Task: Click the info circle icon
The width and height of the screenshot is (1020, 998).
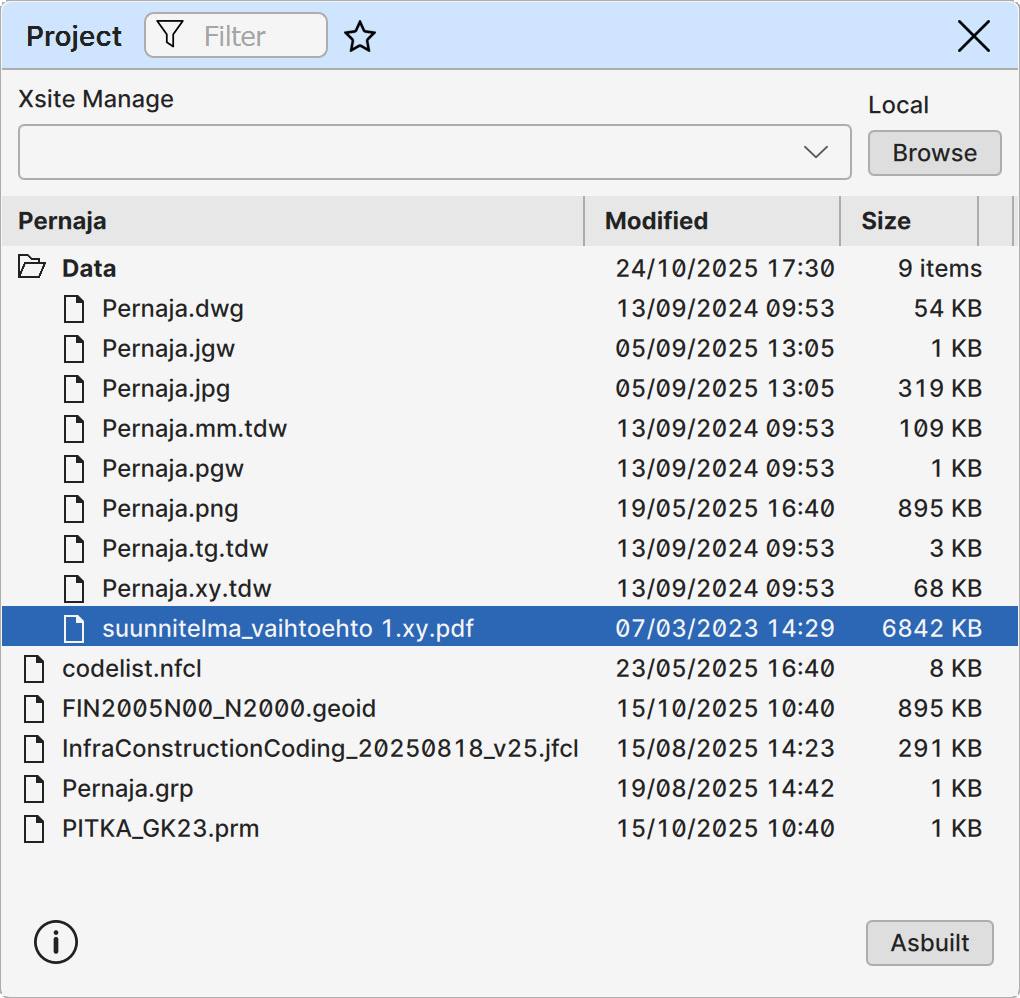Action: (x=56, y=942)
